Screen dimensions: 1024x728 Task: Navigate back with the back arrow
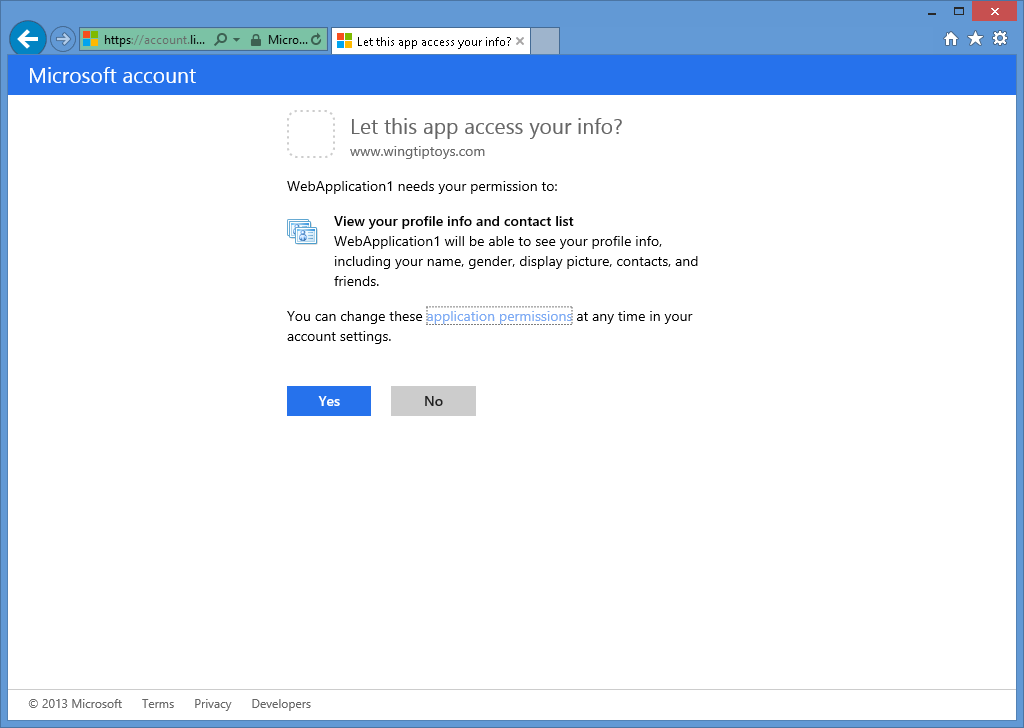click(x=27, y=38)
